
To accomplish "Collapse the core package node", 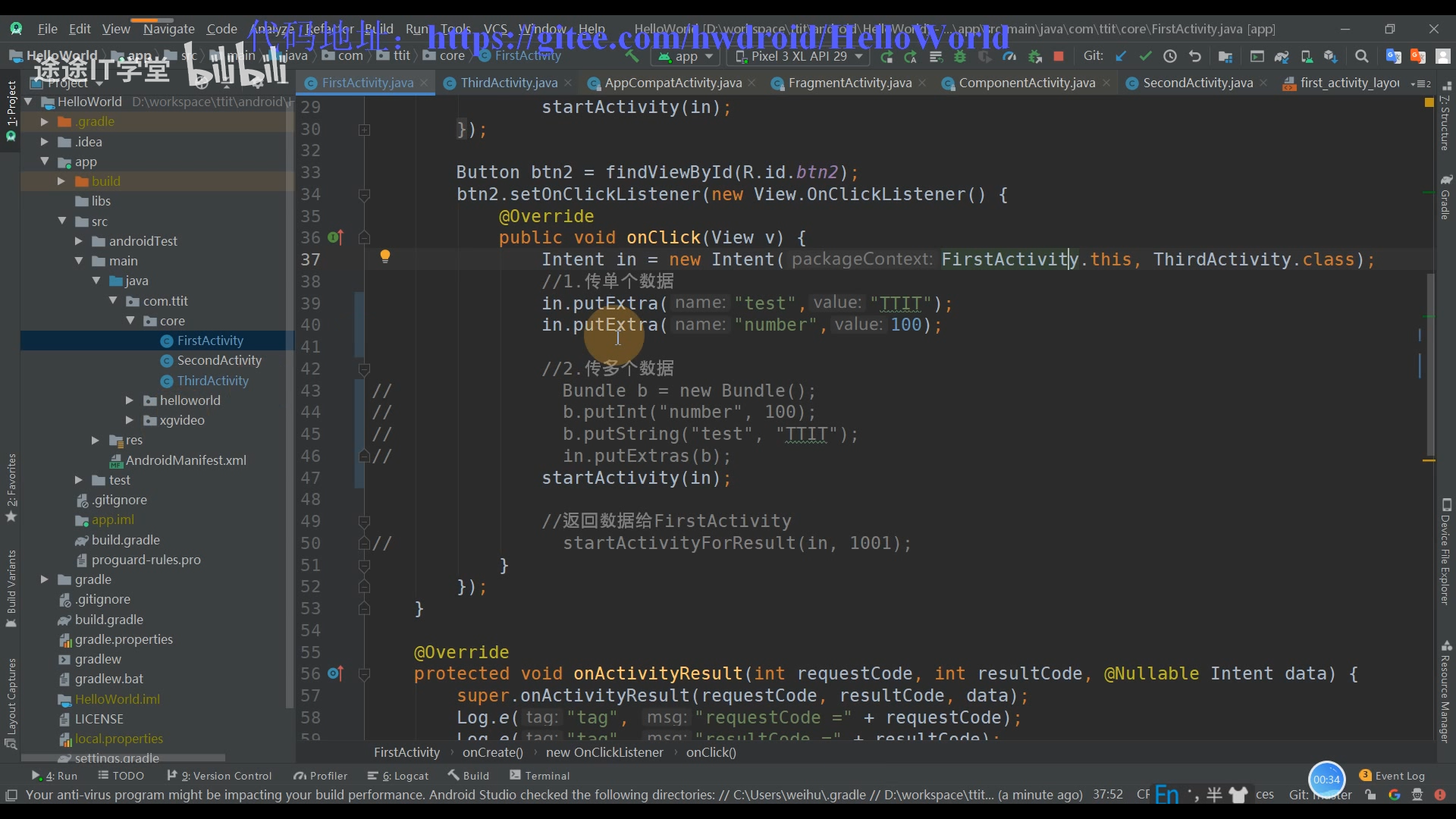I will coord(130,321).
